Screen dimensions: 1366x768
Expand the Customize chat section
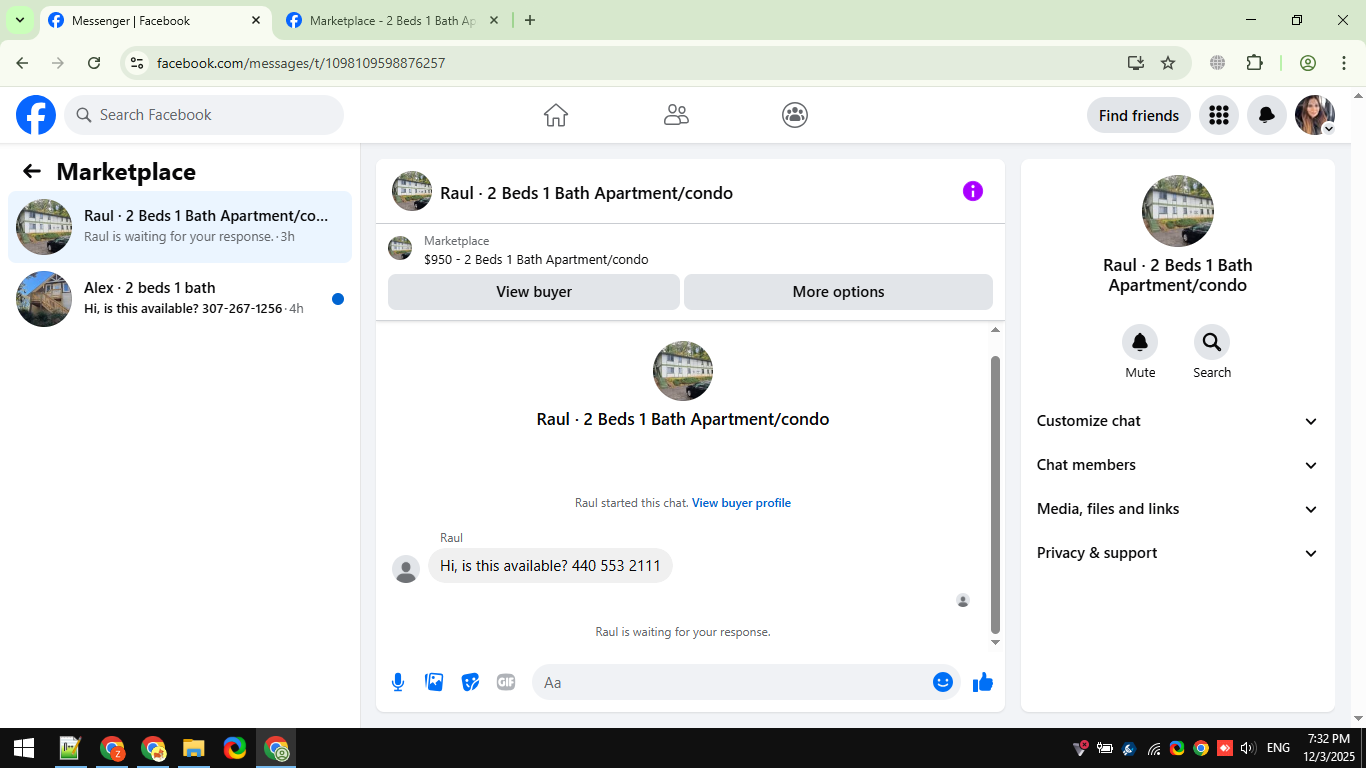point(1178,421)
